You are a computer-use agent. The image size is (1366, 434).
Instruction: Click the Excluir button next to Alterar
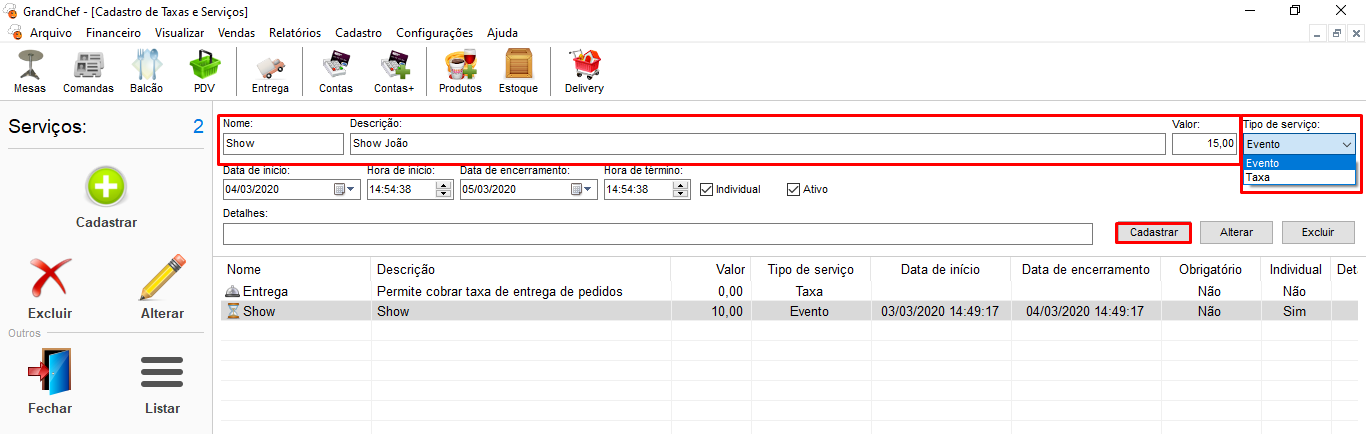1318,232
